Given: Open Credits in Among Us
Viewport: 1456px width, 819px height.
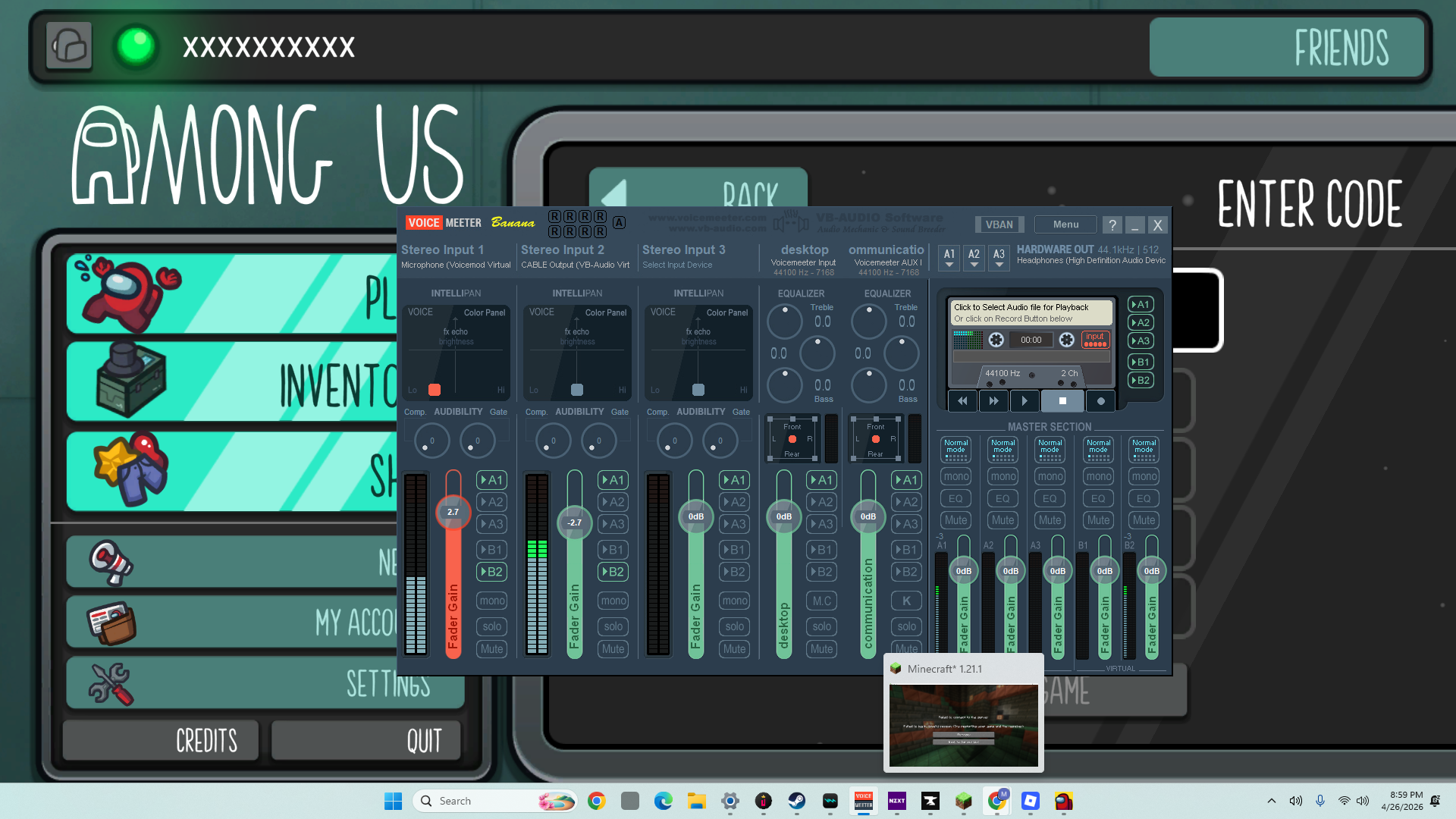Looking at the screenshot, I should tap(161, 740).
